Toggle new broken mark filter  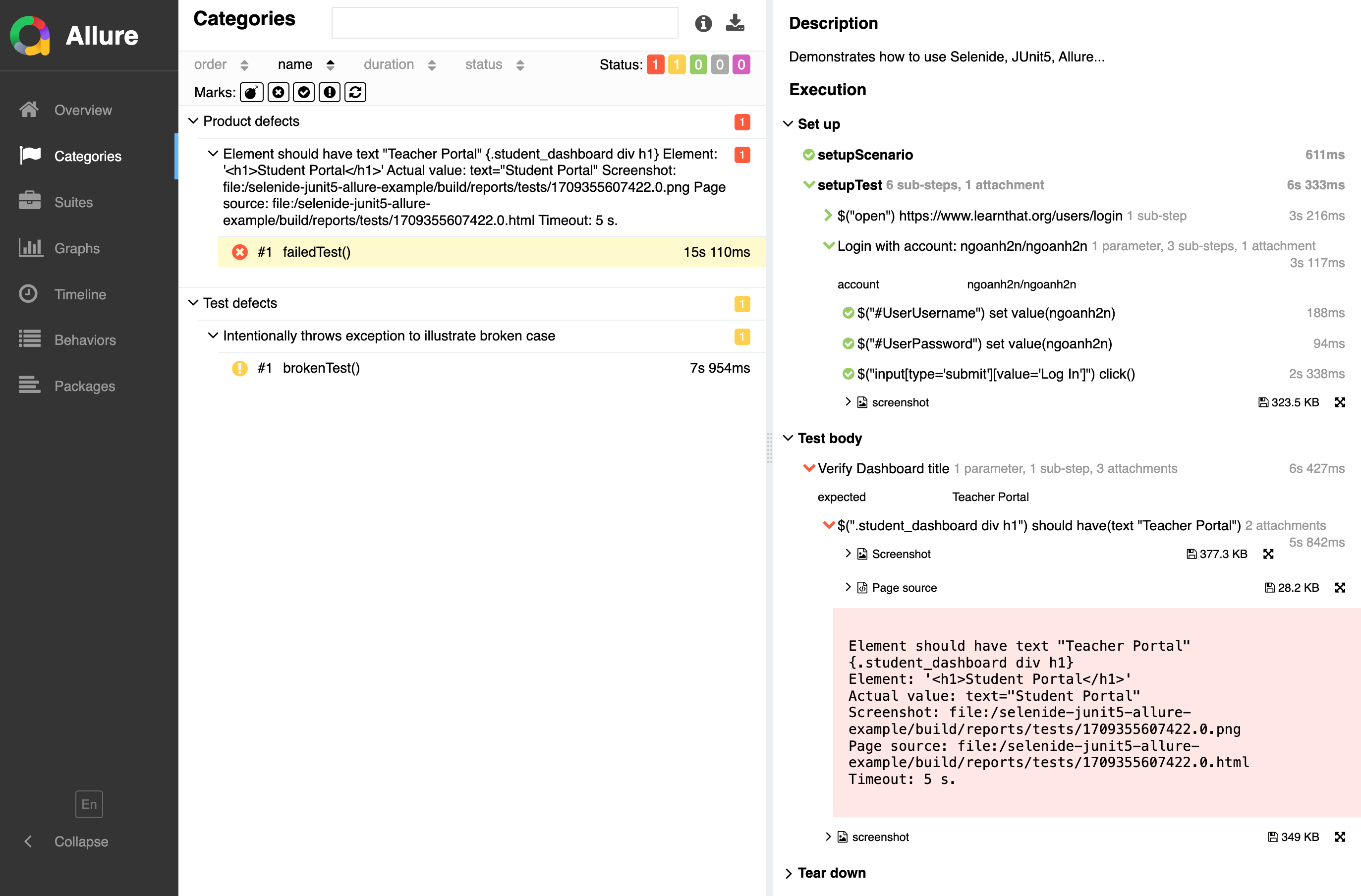click(330, 92)
